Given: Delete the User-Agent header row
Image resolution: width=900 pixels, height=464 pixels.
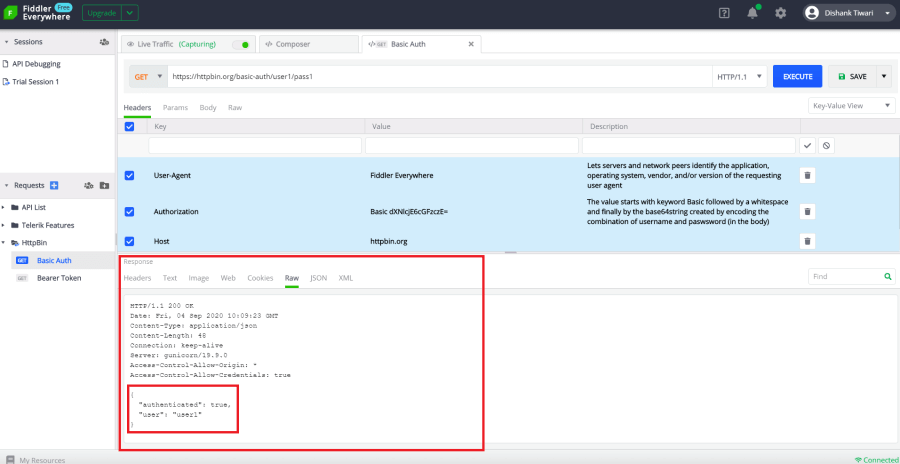Looking at the screenshot, I should click(x=807, y=176).
